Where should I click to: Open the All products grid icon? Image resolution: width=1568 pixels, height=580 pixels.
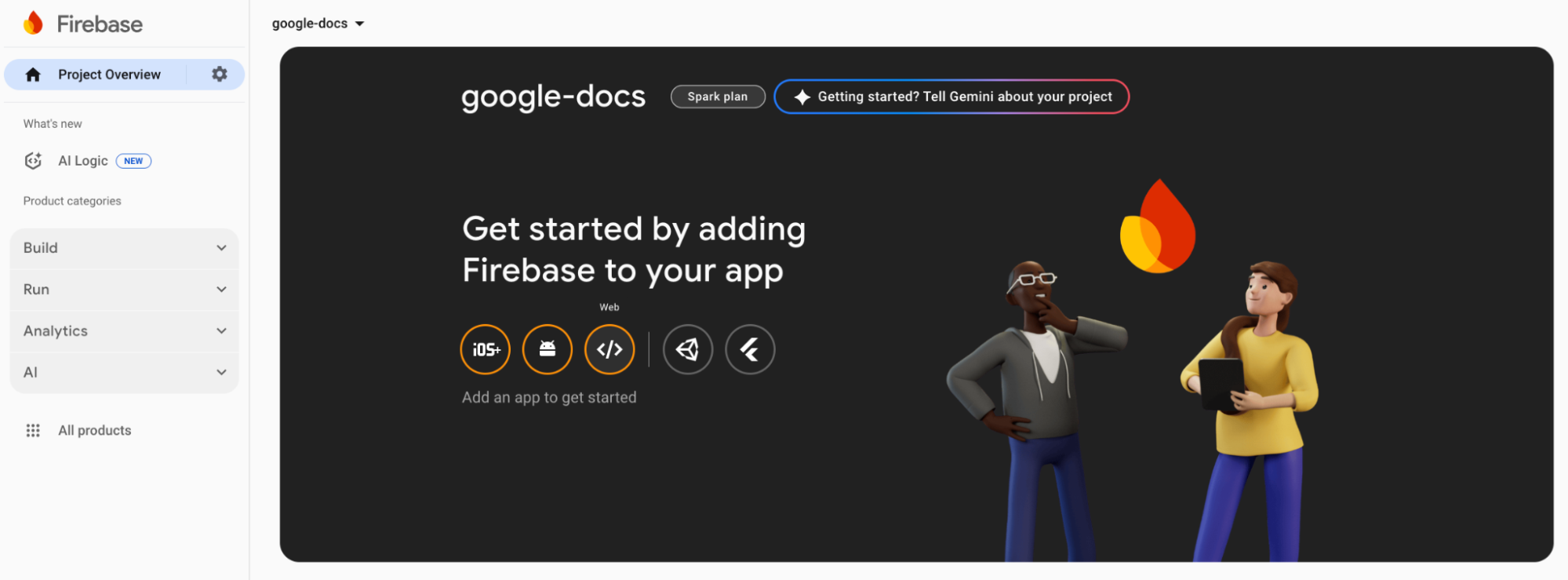point(33,430)
